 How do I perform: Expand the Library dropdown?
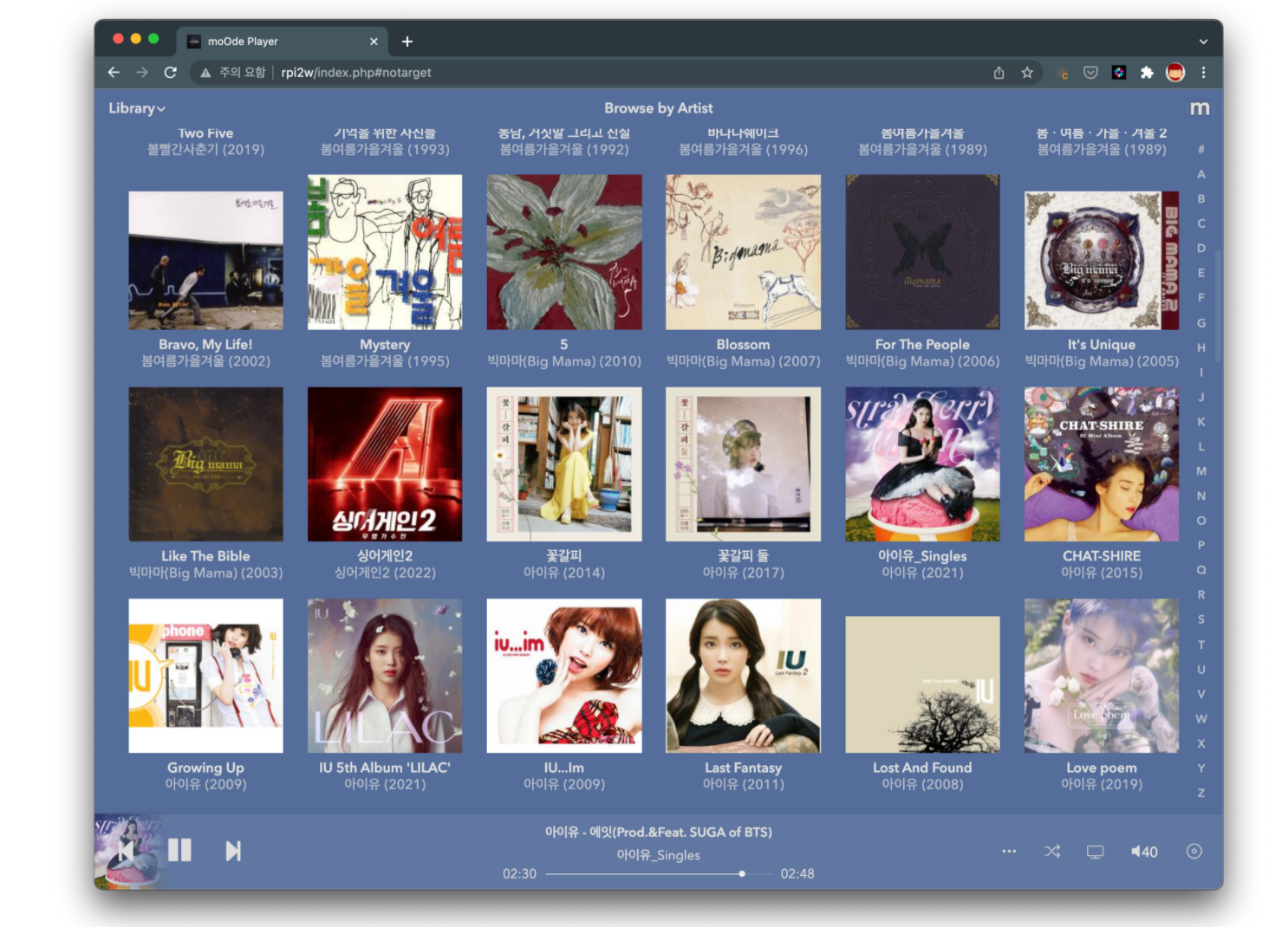[x=137, y=108]
